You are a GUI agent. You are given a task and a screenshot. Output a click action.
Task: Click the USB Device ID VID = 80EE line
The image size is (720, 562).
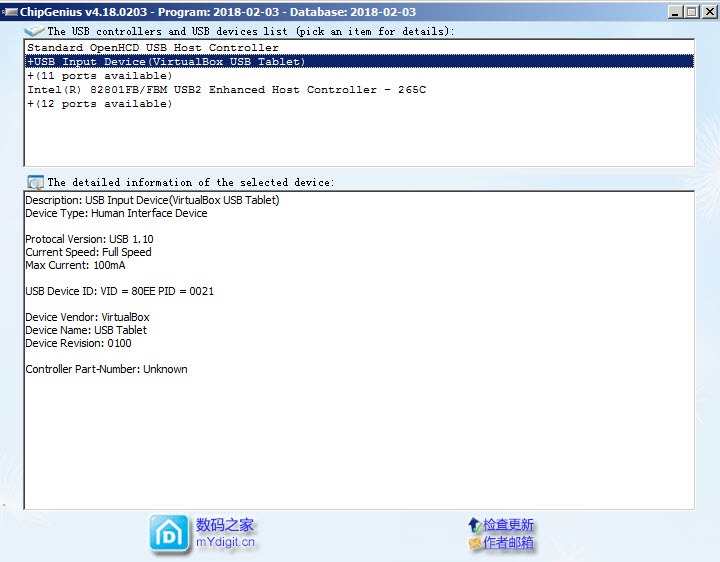pos(119,291)
